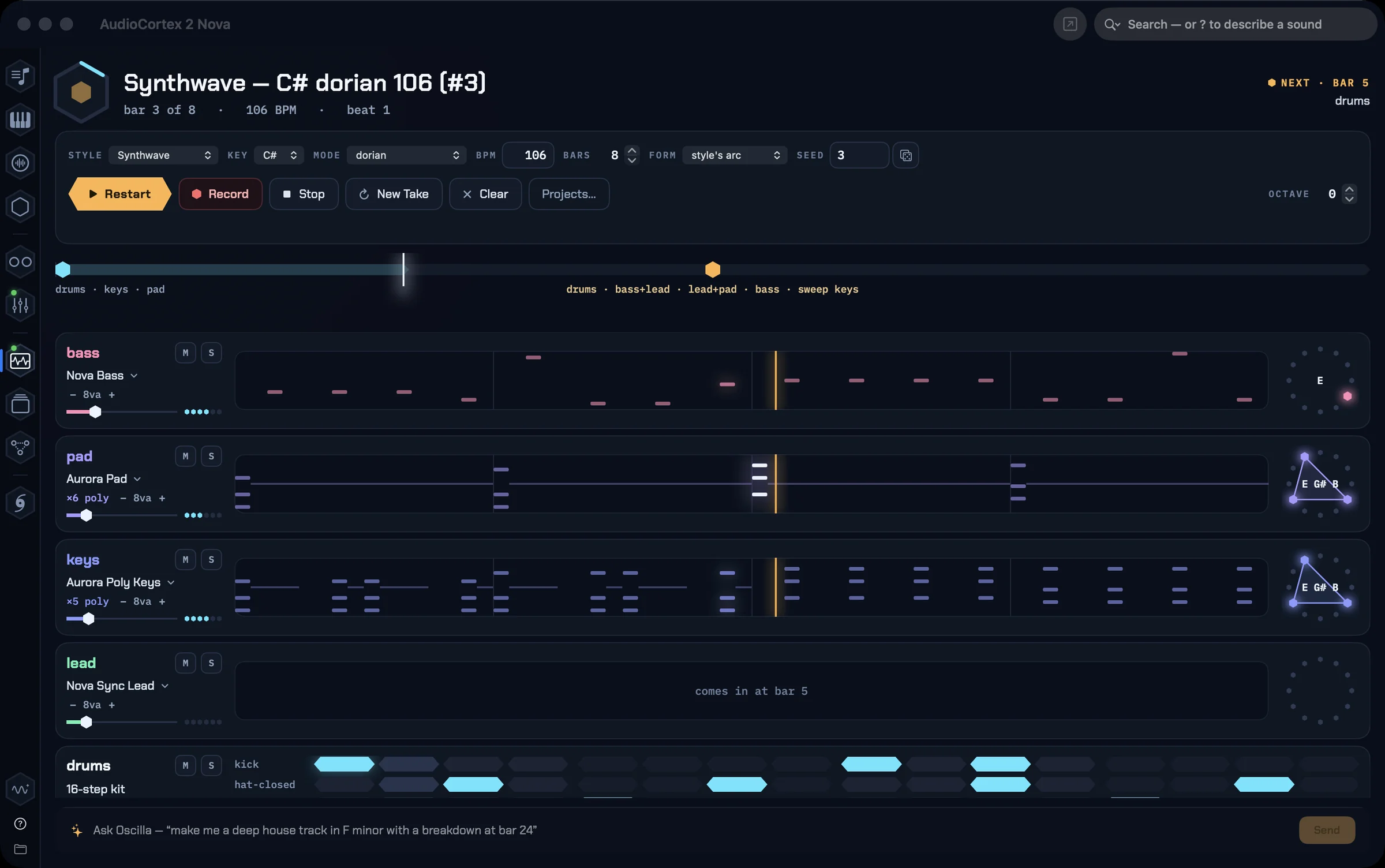This screenshot has height=868, width=1385.
Task: Adjust the lead volume slider handle
Action: click(x=87, y=722)
